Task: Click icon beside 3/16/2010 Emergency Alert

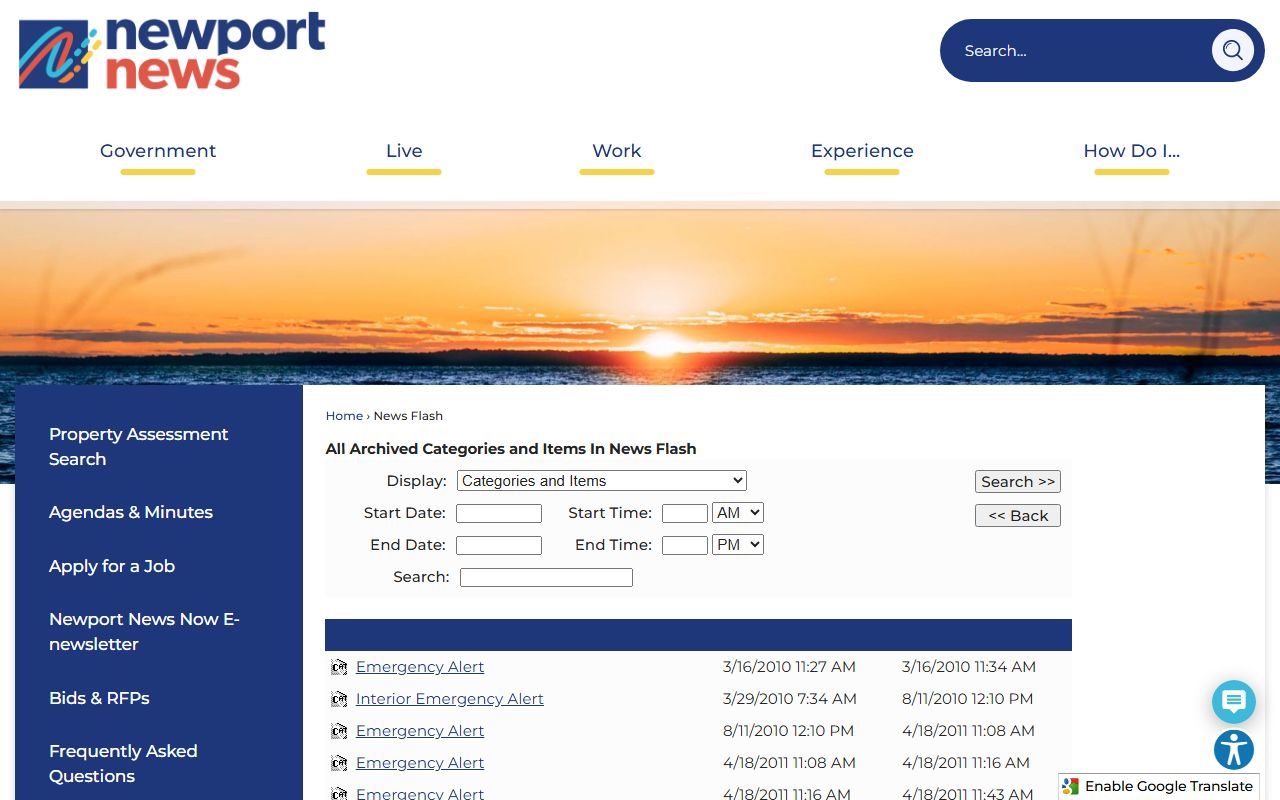Action: (x=339, y=667)
